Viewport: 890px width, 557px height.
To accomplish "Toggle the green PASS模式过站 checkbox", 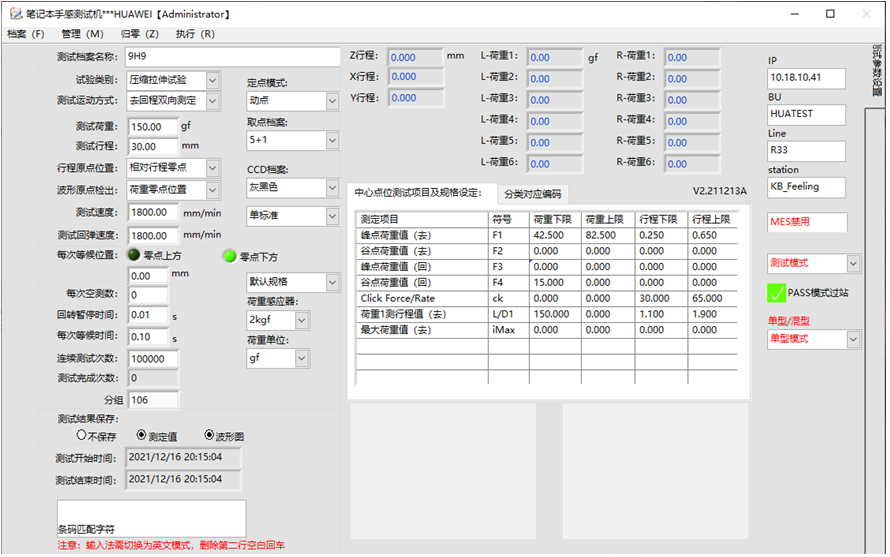I will 777,293.
